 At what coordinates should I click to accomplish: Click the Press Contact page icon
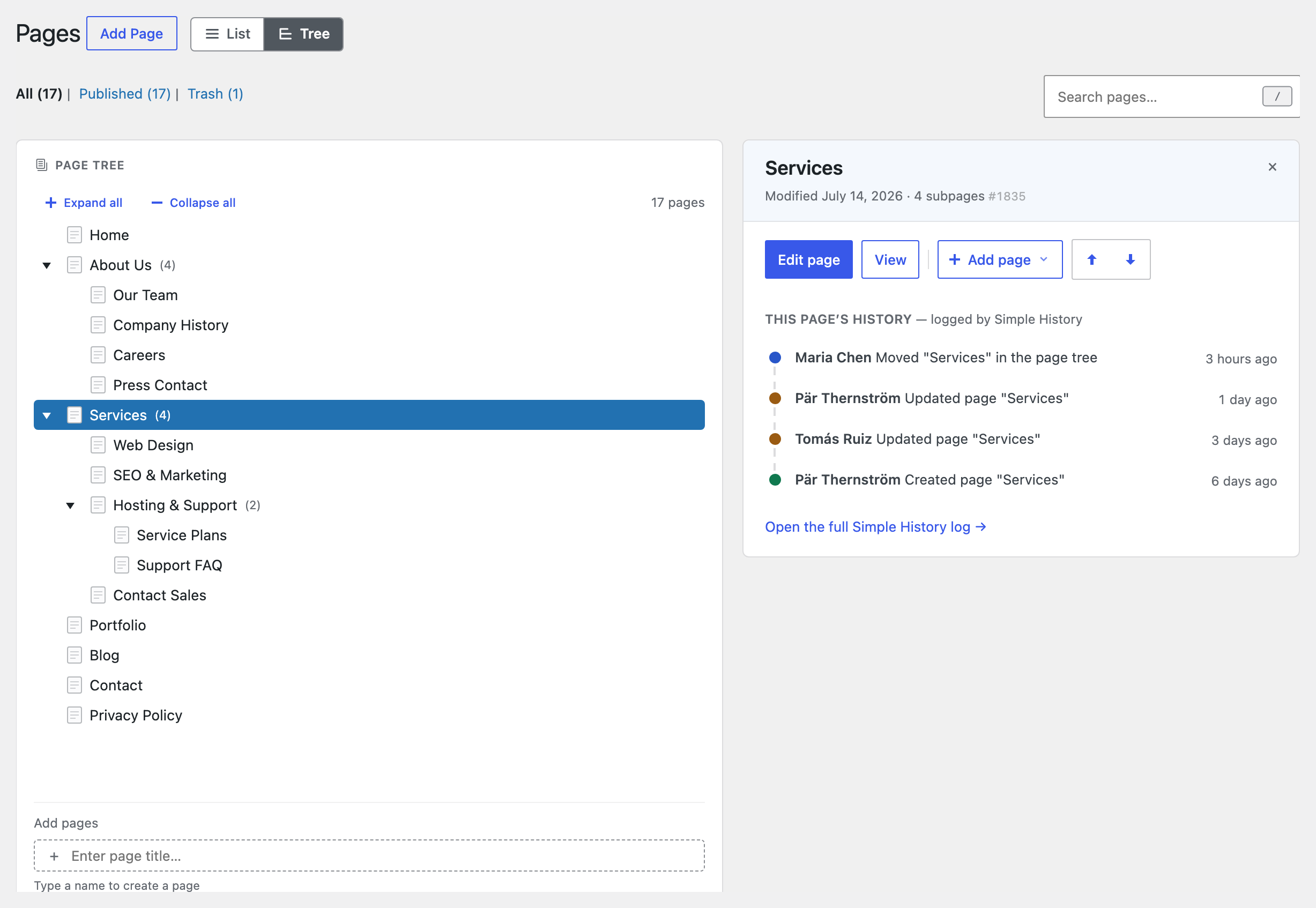pyautogui.click(x=98, y=385)
